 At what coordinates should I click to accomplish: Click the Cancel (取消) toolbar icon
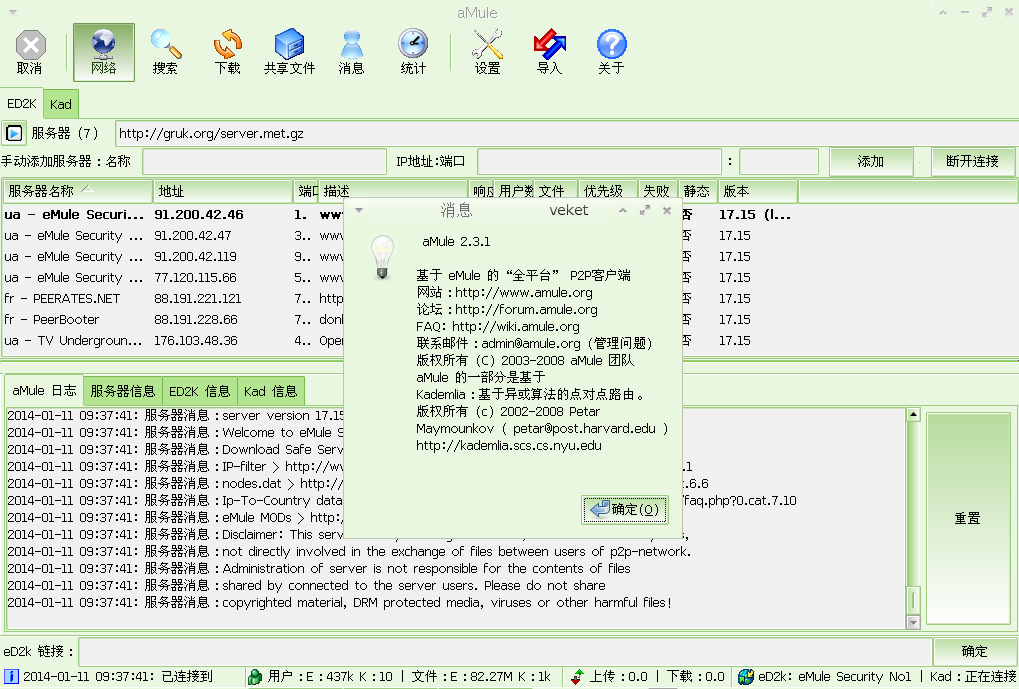[30, 52]
